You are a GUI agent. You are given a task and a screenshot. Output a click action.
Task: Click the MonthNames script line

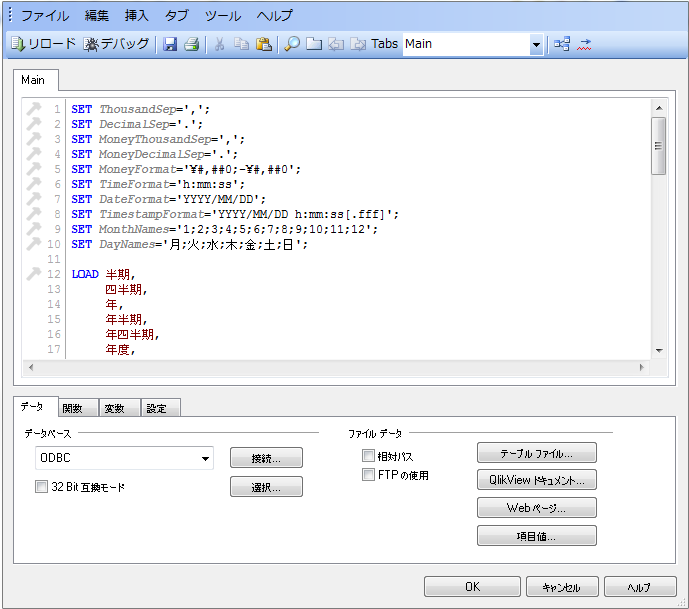[225, 229]
